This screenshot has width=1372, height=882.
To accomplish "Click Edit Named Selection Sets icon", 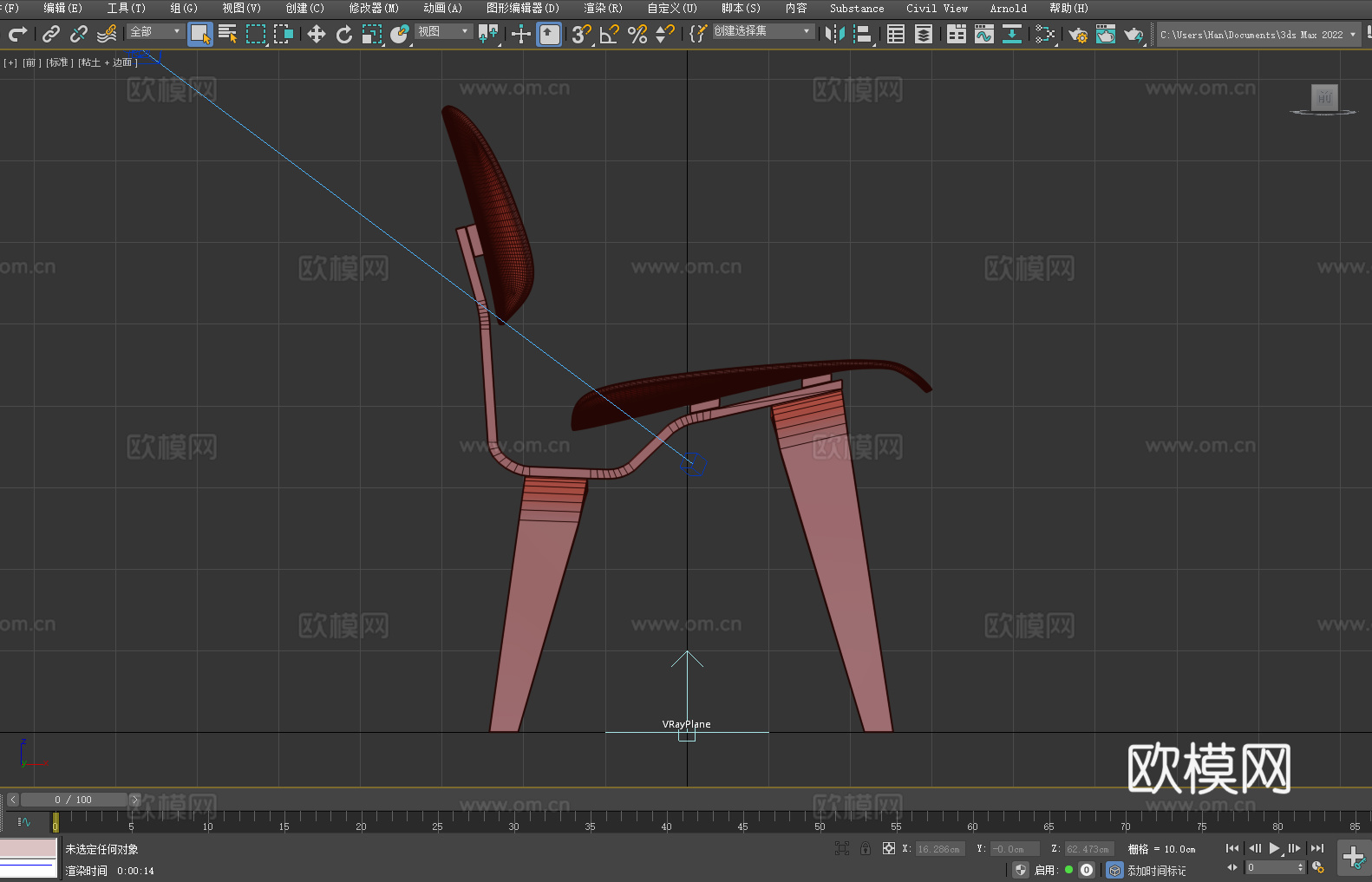I will click(698, 34).
